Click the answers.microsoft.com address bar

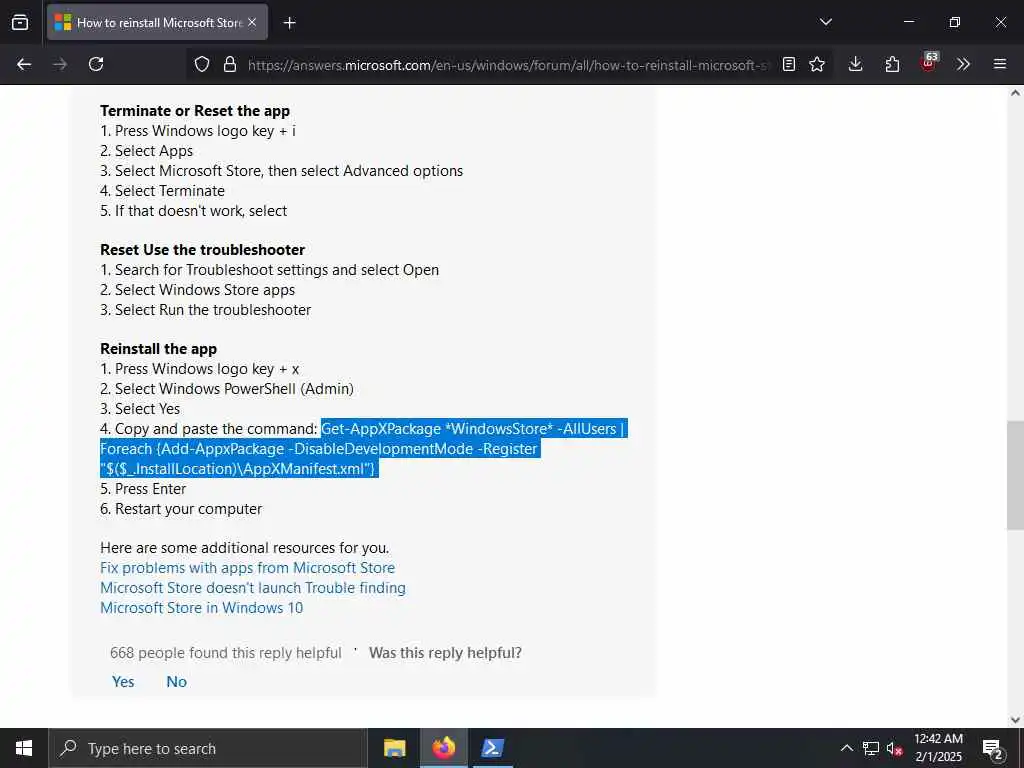click(x=508, y=65)
